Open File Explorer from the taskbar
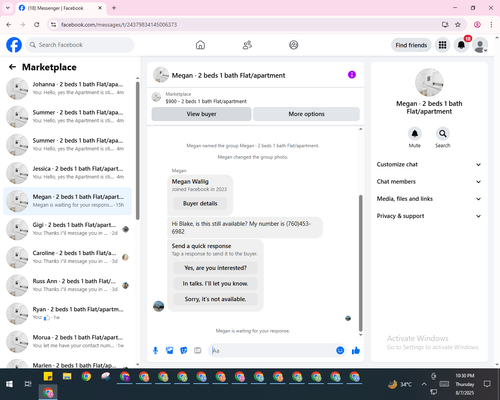 click(67, 376)
